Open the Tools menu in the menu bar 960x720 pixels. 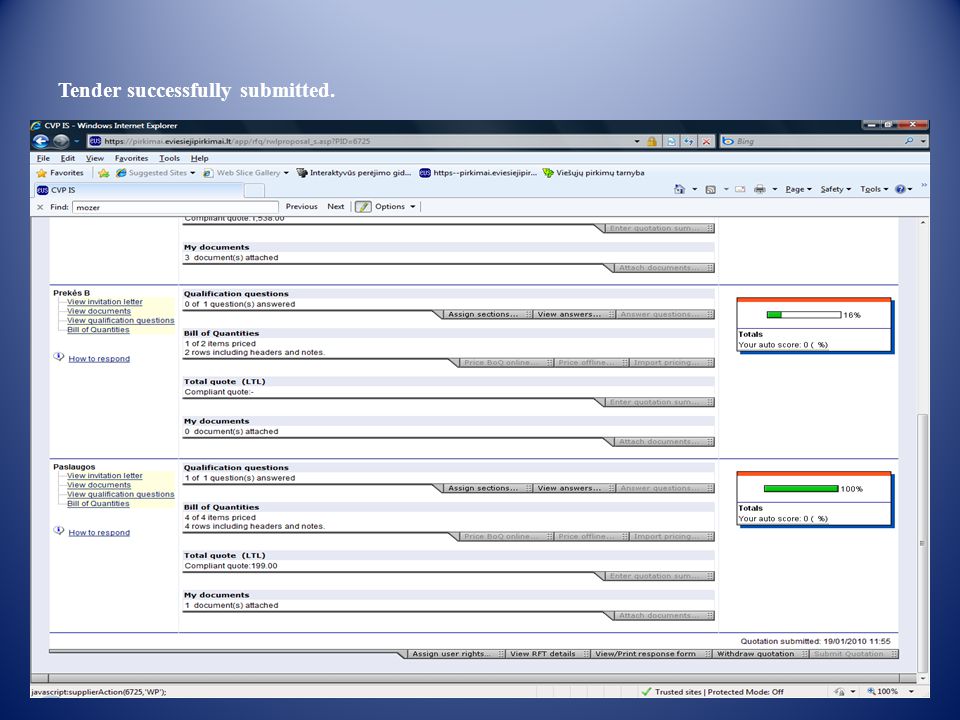[x=170, y=158]
